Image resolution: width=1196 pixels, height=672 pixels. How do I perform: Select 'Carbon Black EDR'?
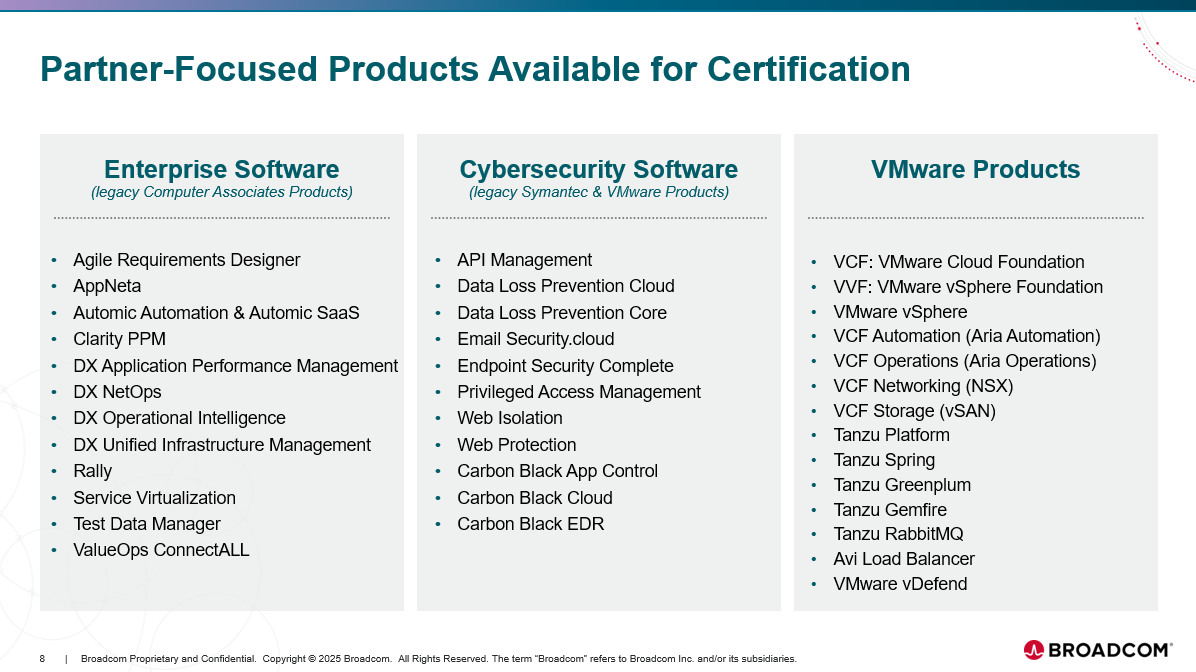531,524
